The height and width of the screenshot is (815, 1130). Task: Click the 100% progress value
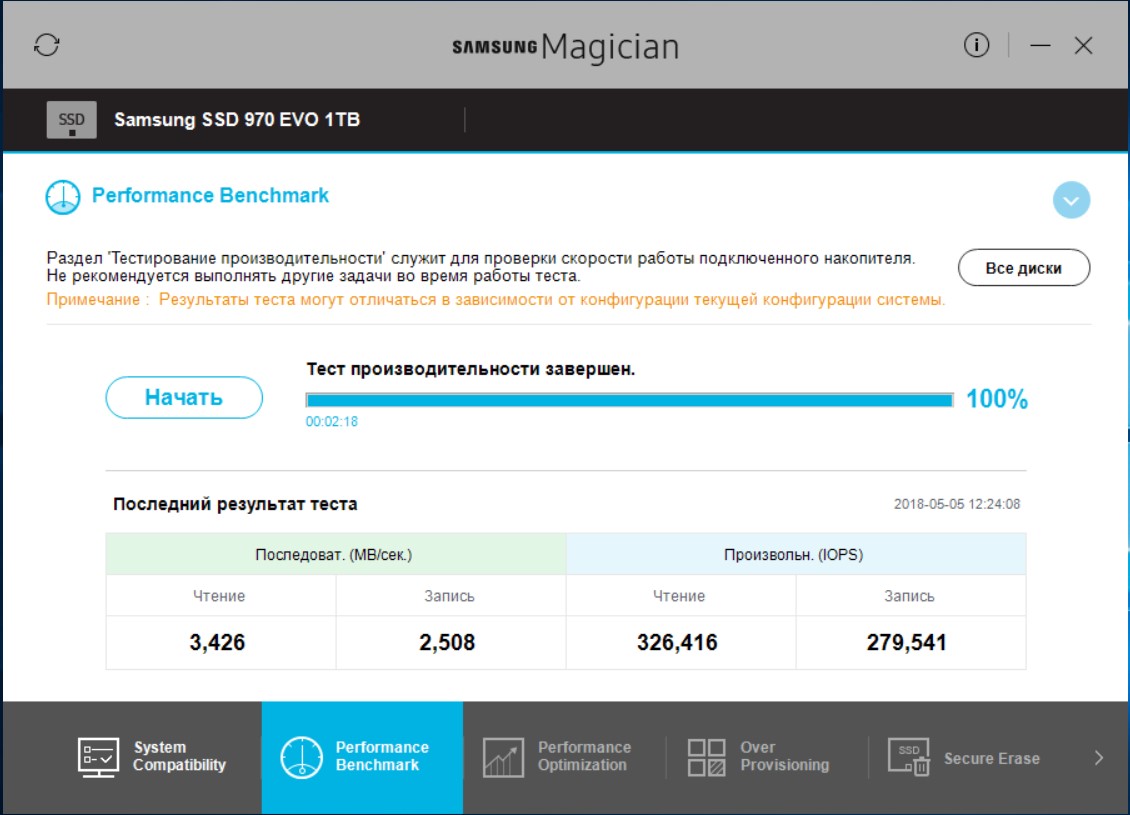[997, 398]
